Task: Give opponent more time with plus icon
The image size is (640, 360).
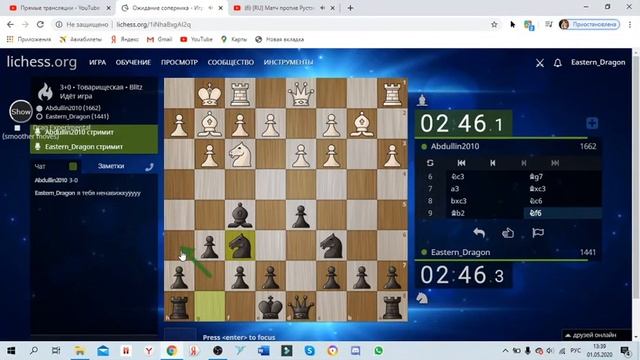Action: point(592,123)
